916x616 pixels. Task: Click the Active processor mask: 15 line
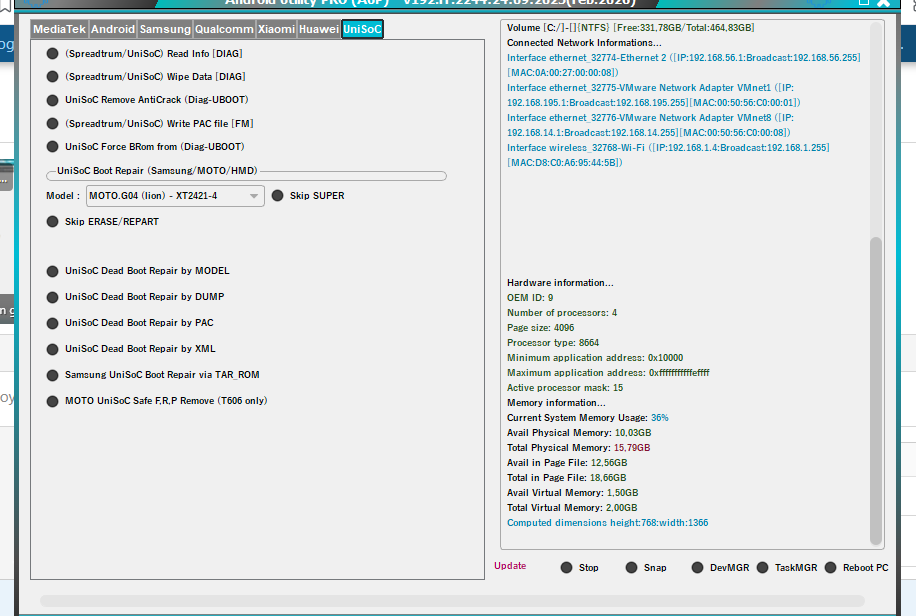(x=565, y=388)
